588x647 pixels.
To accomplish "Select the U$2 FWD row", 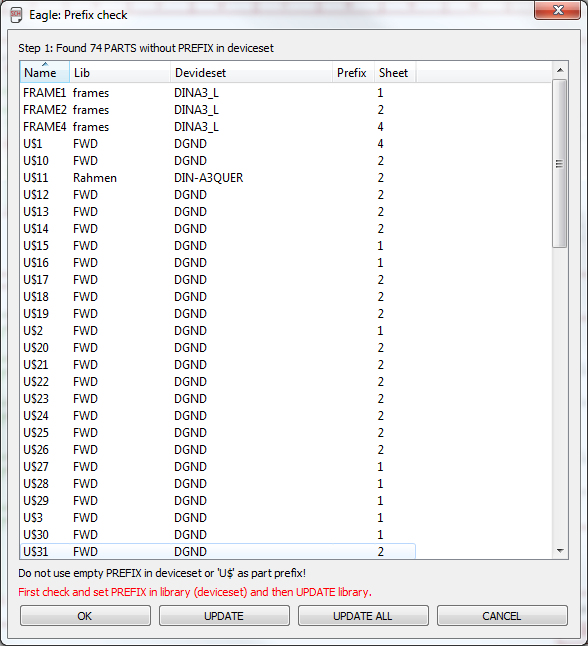I will (x=218, y=331).
